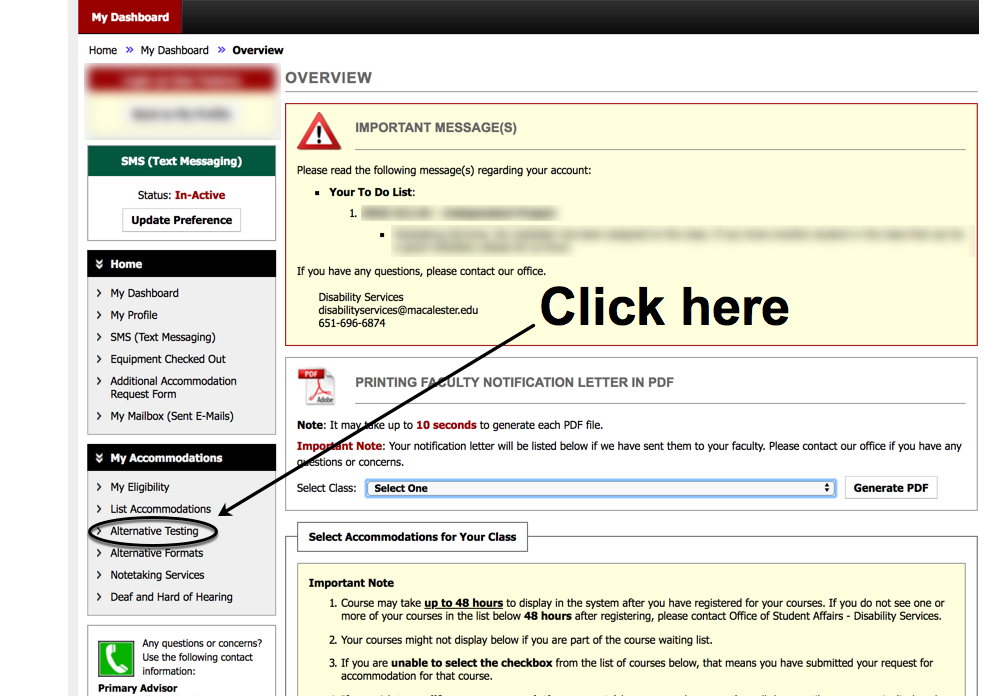The image size is (984, 696).
Task: Click the double-chevron icon on My Accommodations header
Action: [x=99, y=458]
